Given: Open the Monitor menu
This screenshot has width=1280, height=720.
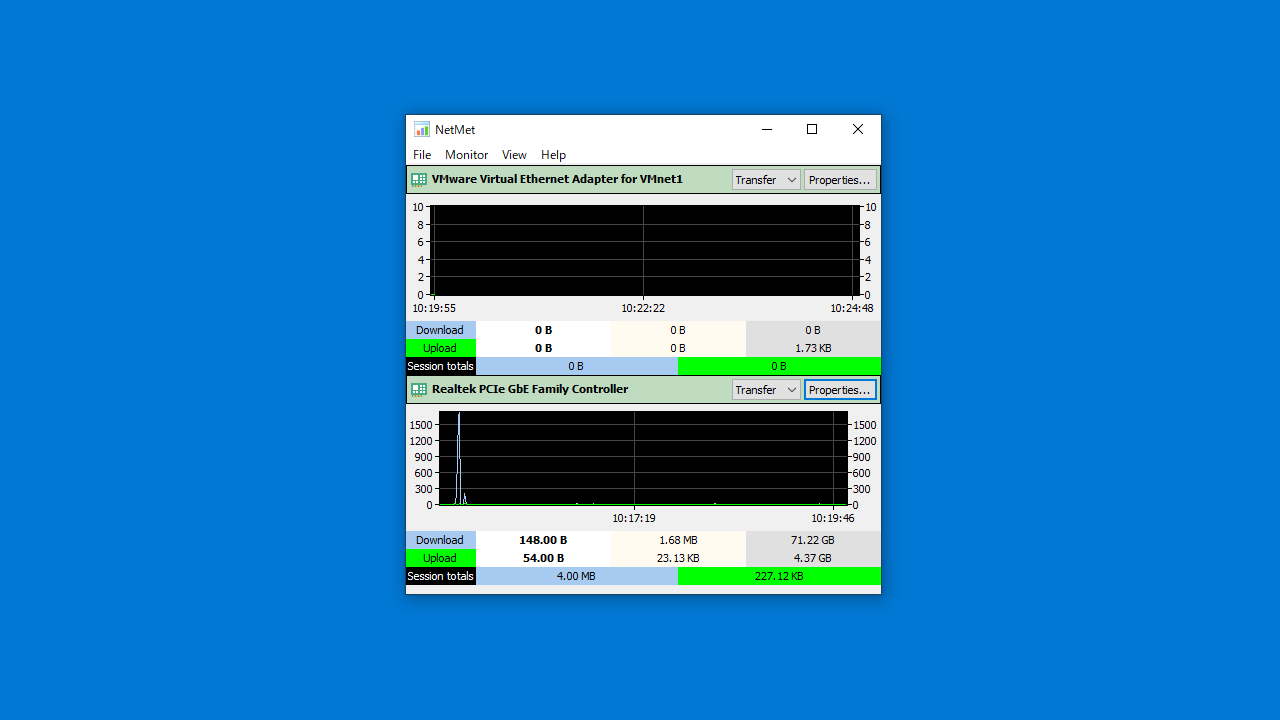Looking at the screenshot, I should pyautogui.click(x=466, y=155).
